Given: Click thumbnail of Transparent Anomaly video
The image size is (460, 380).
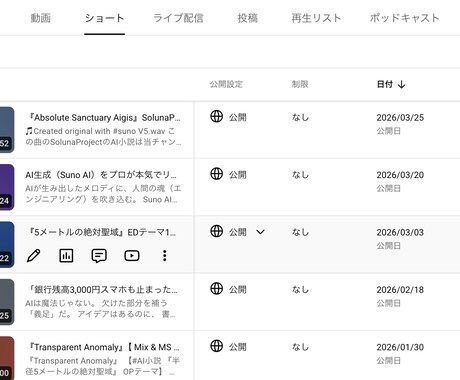Looking at the screenshot, I should pyautogui.click(x=7, y=358).
